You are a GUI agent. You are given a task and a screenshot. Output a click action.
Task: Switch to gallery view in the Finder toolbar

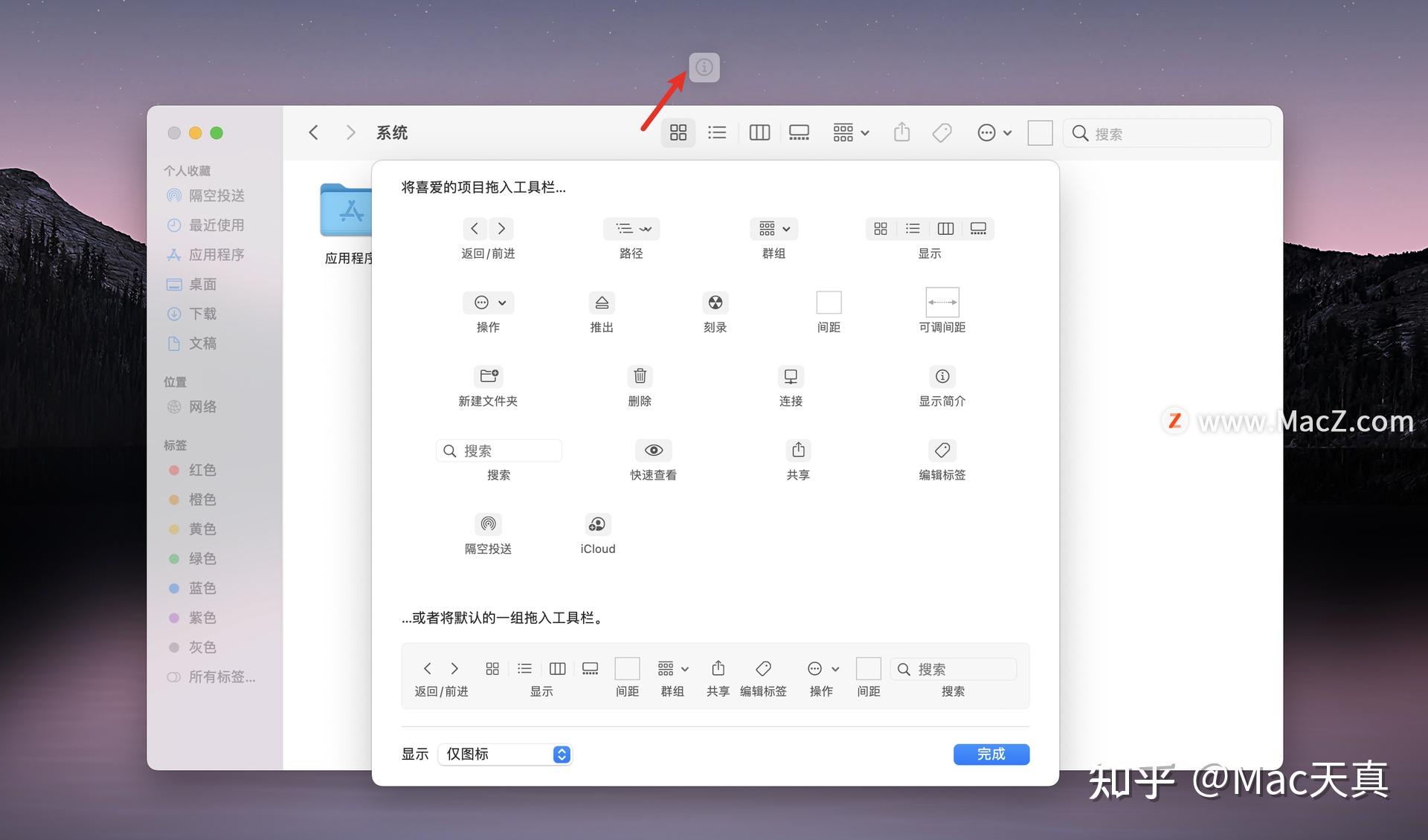(799, 132)
